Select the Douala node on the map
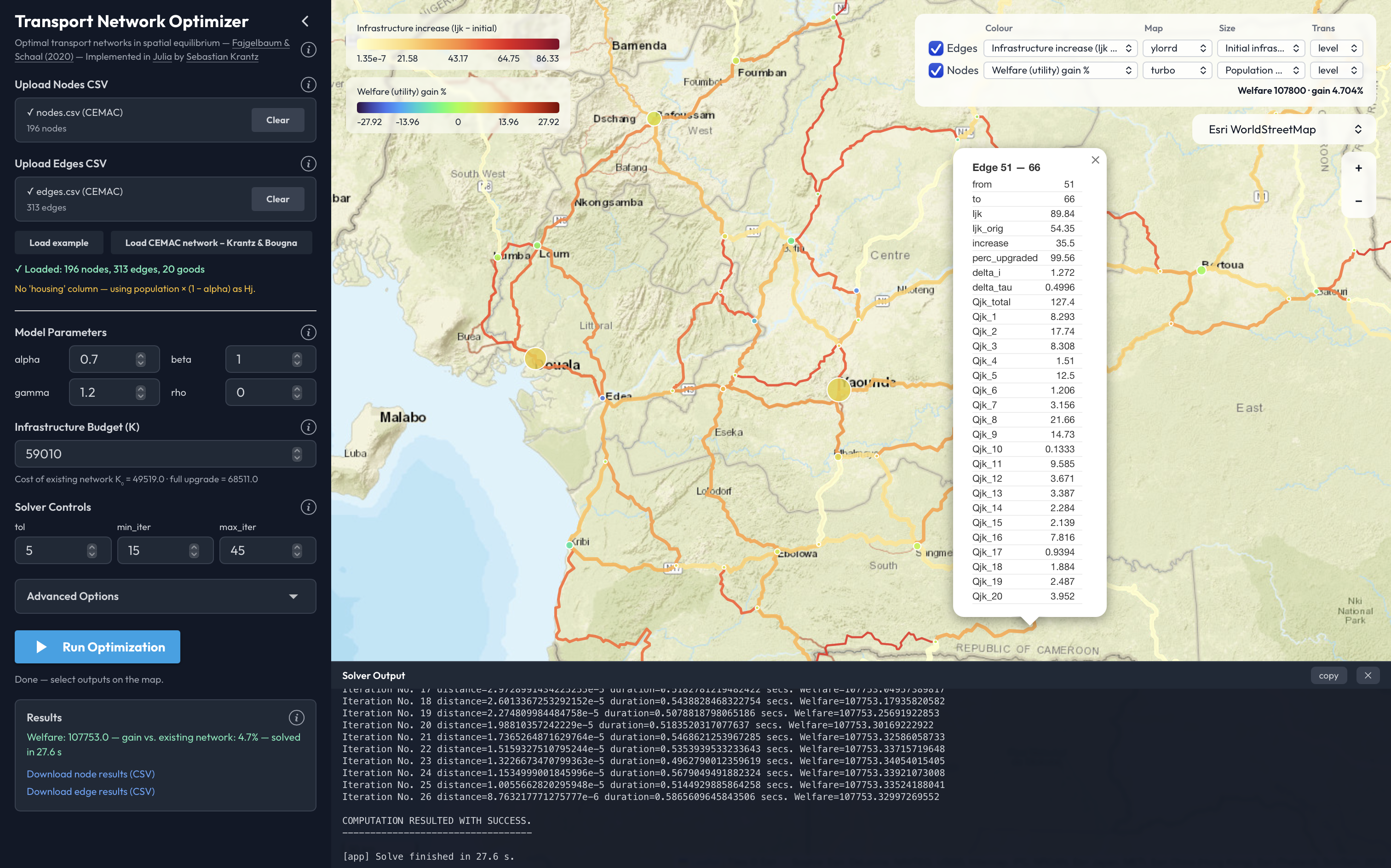This screenshot has width=1391, height=868. tap(535, 359)
